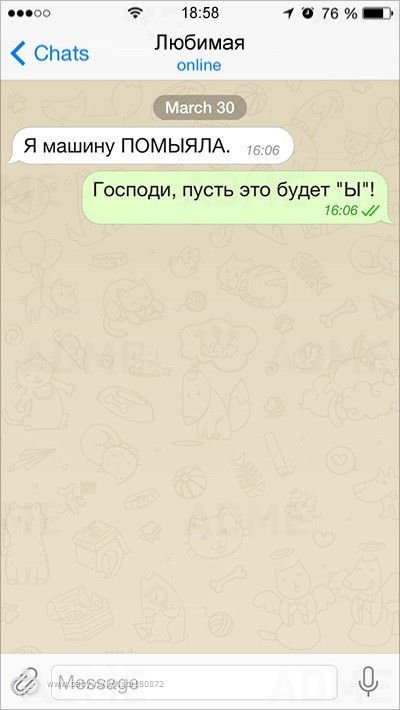Go back to Chats list

click(x=50, y=53)
